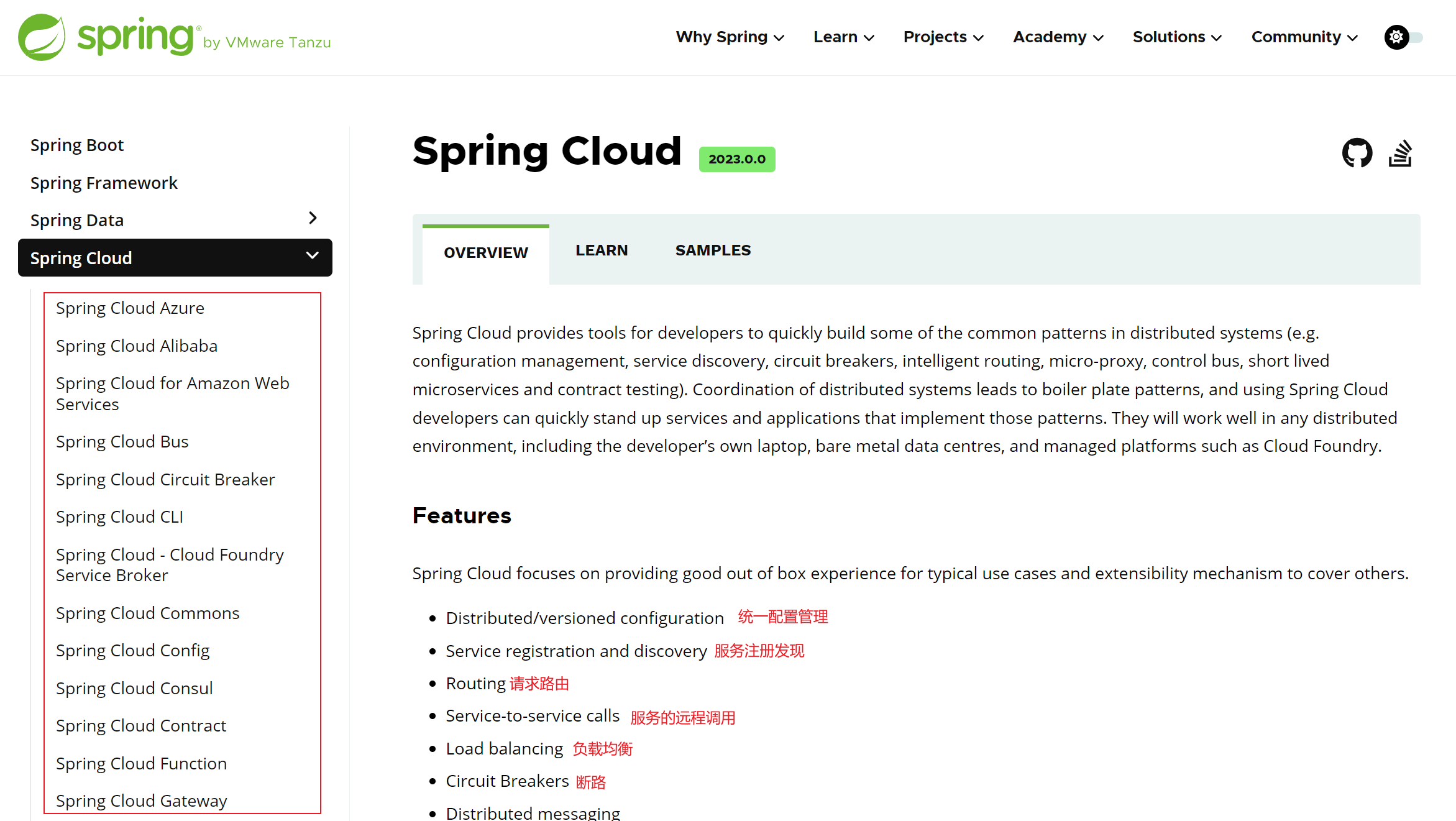Open the Why Spring dropdown menu
The image size is (1456, 821).
coord(730,37)
